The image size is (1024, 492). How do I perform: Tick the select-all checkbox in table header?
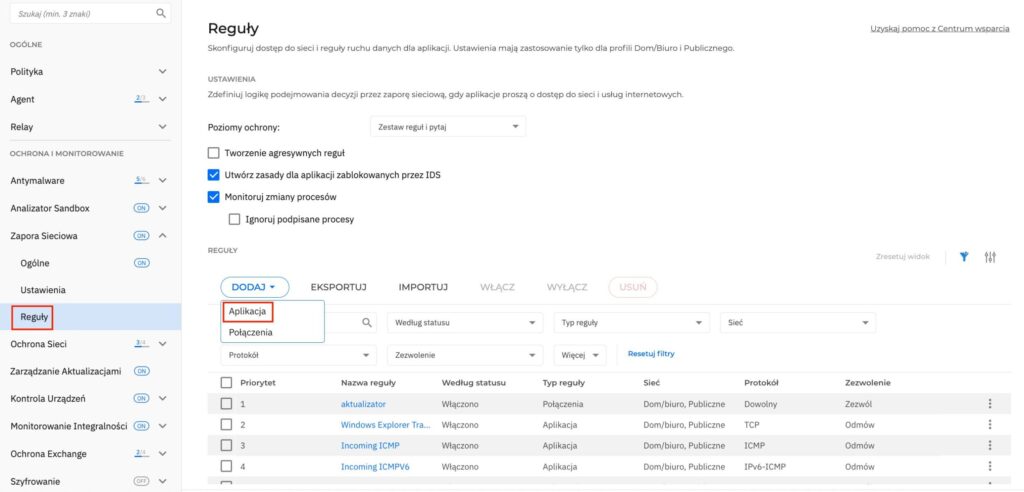[x=227, y=383]
